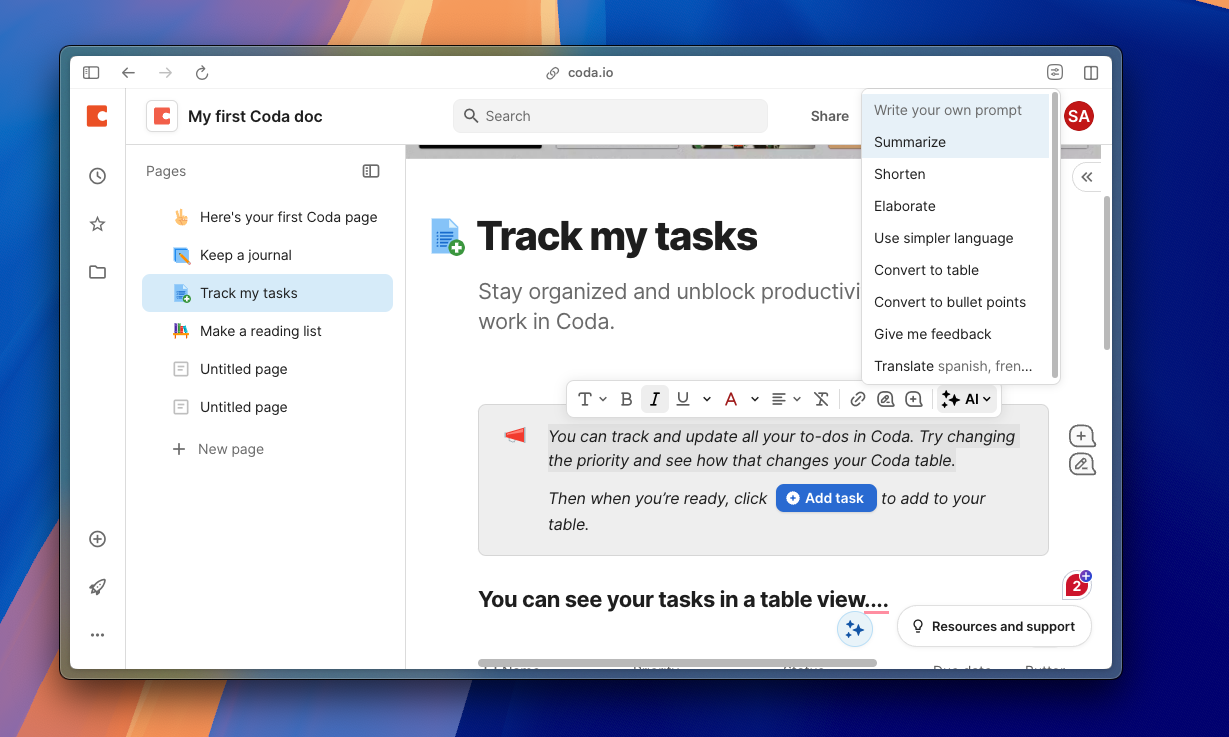Viewport: 1229px width, 737px height.
Task: Toggle Underline formatting
Action: [683, 399]
